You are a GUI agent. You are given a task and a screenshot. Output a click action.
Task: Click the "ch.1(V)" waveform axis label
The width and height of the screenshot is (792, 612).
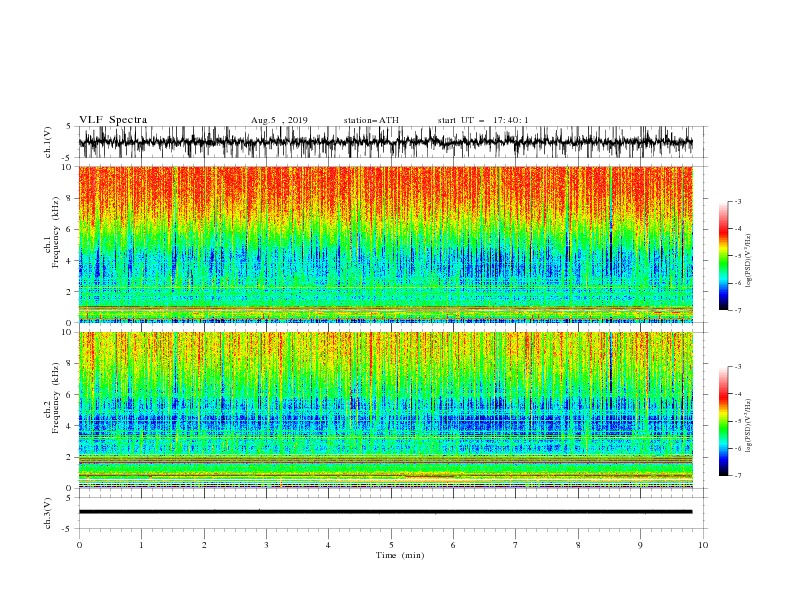[x=48, y=142]
